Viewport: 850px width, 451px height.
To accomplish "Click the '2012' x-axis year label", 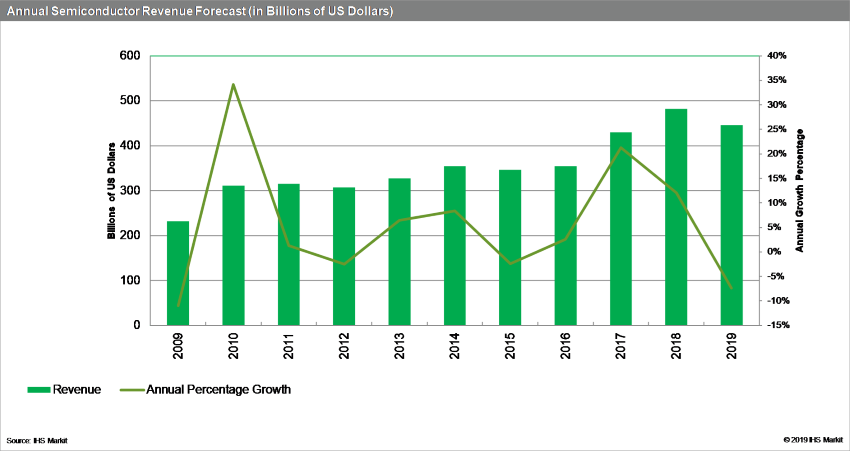I will (344, 346).
